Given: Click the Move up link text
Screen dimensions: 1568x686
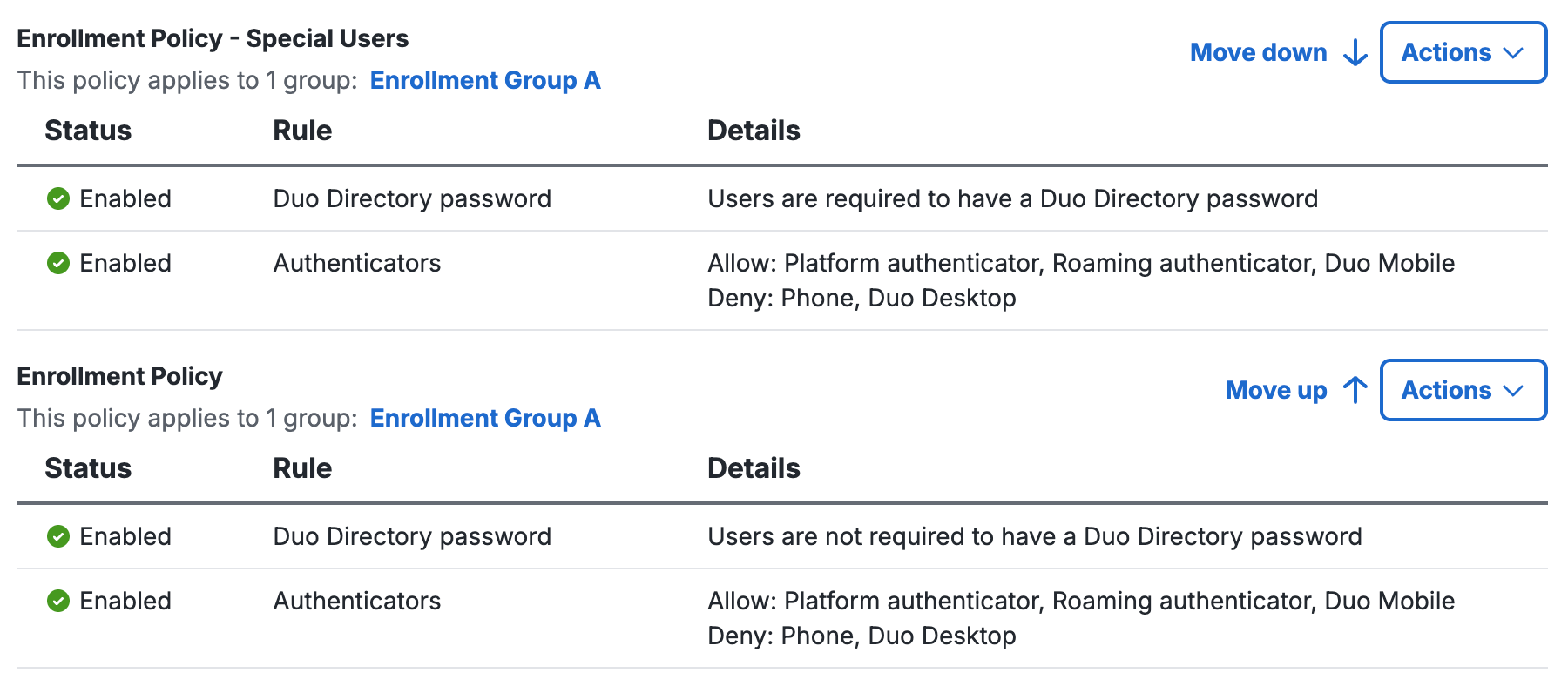Looking at the screenshot, I should coord(1275,390).
